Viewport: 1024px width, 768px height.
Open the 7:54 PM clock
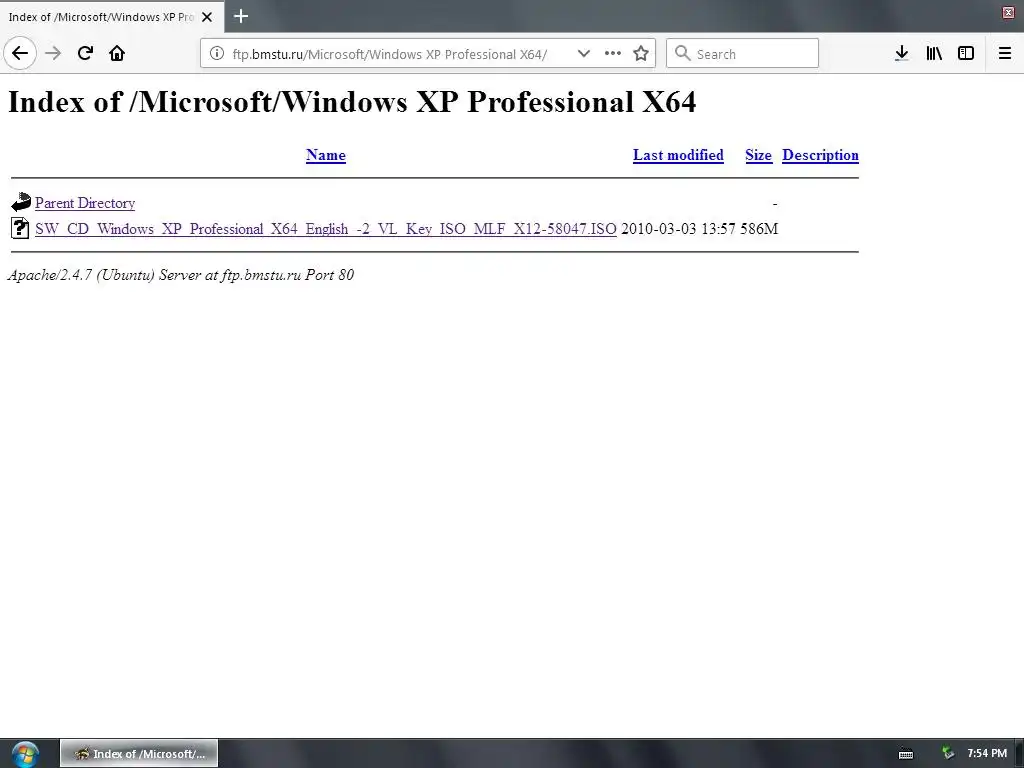coord(987,754)
